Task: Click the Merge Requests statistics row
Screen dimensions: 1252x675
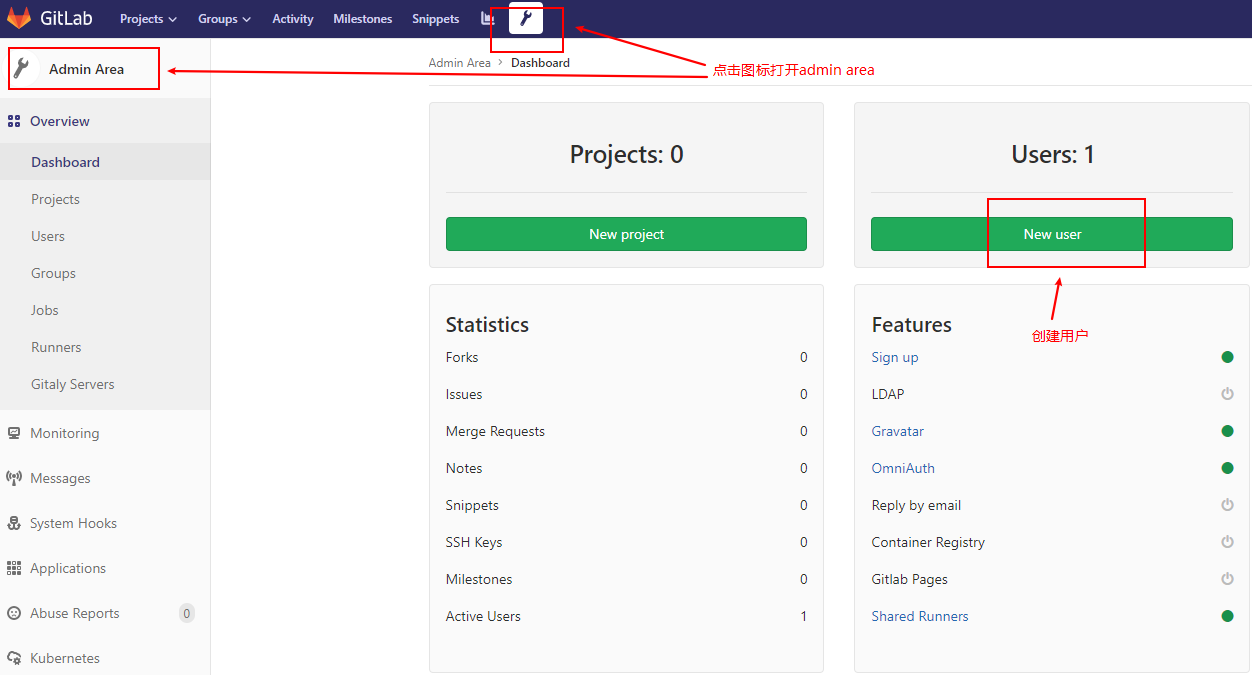Action: 626,431
